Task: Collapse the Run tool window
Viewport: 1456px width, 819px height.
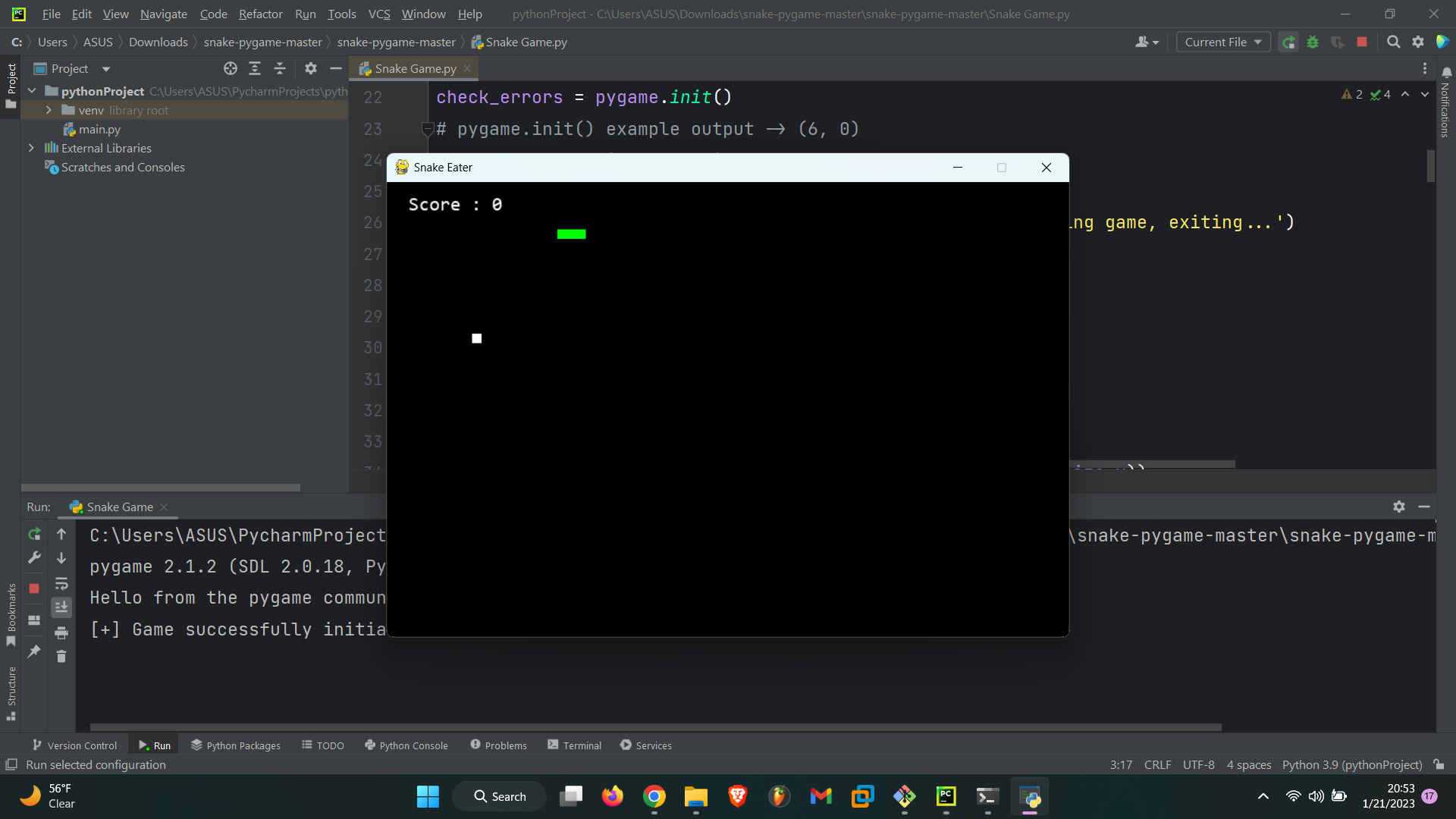Action: click(x=1424, y=507)
